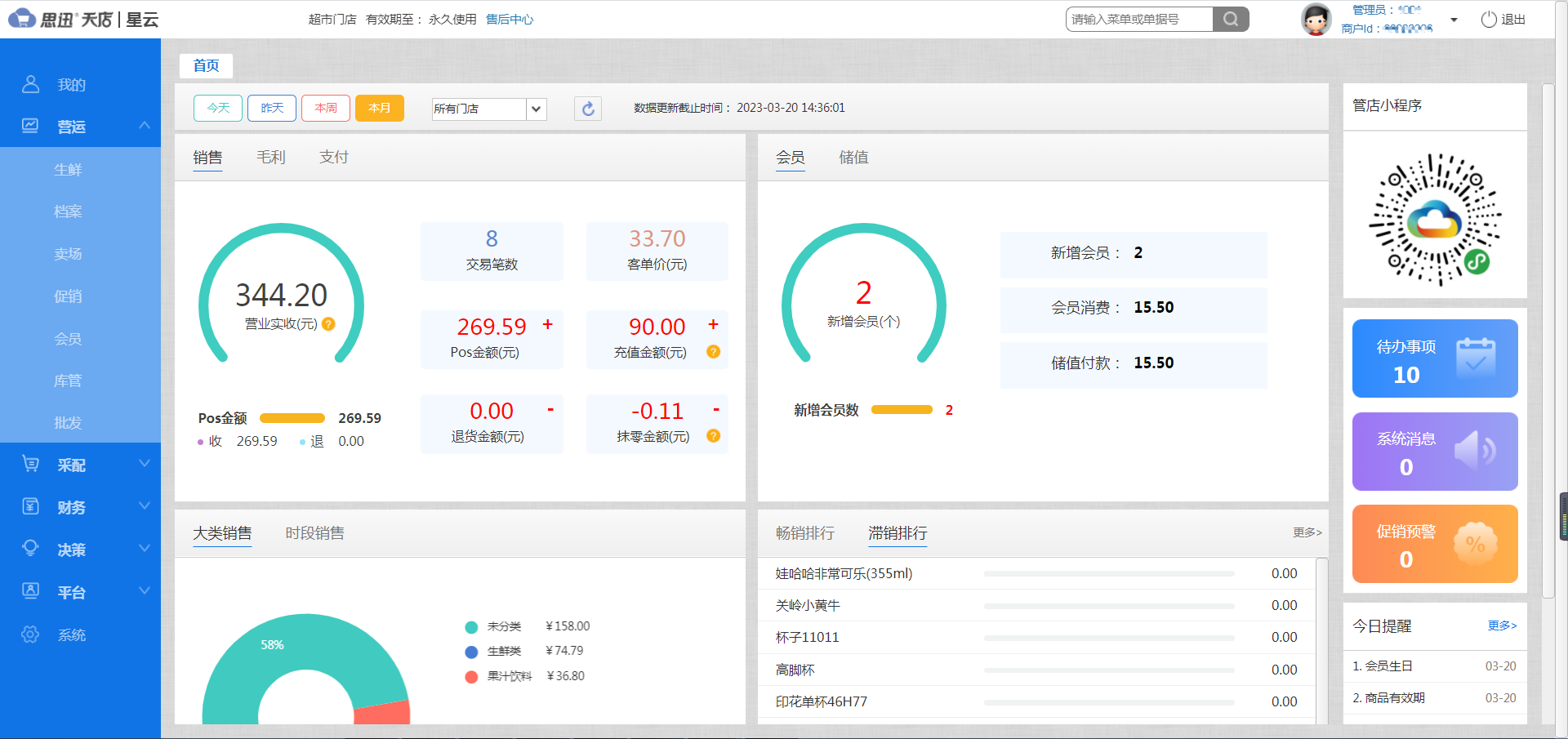Select the 我的 person icon in sidebar
The image size is (1568, 739).
[x=31, y=83]
